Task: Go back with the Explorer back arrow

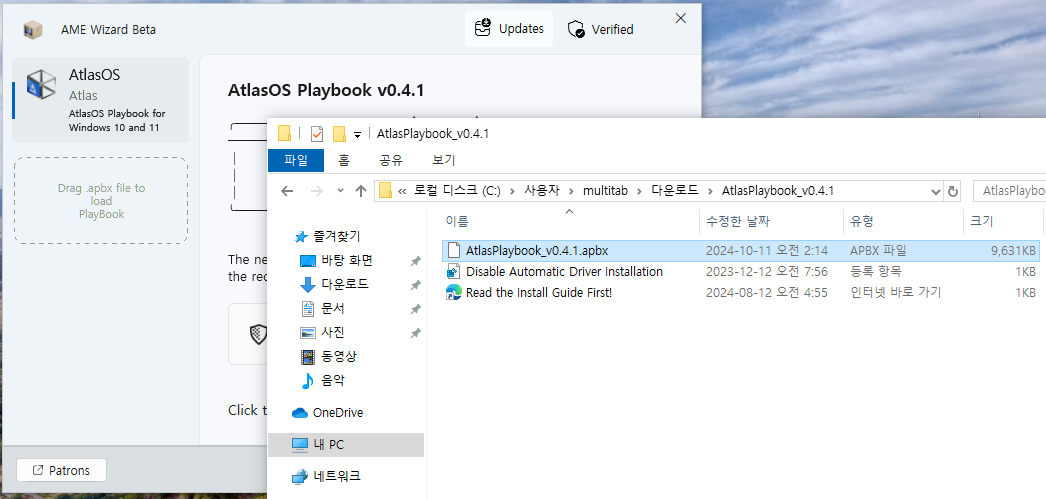Action: click(287, 191)
